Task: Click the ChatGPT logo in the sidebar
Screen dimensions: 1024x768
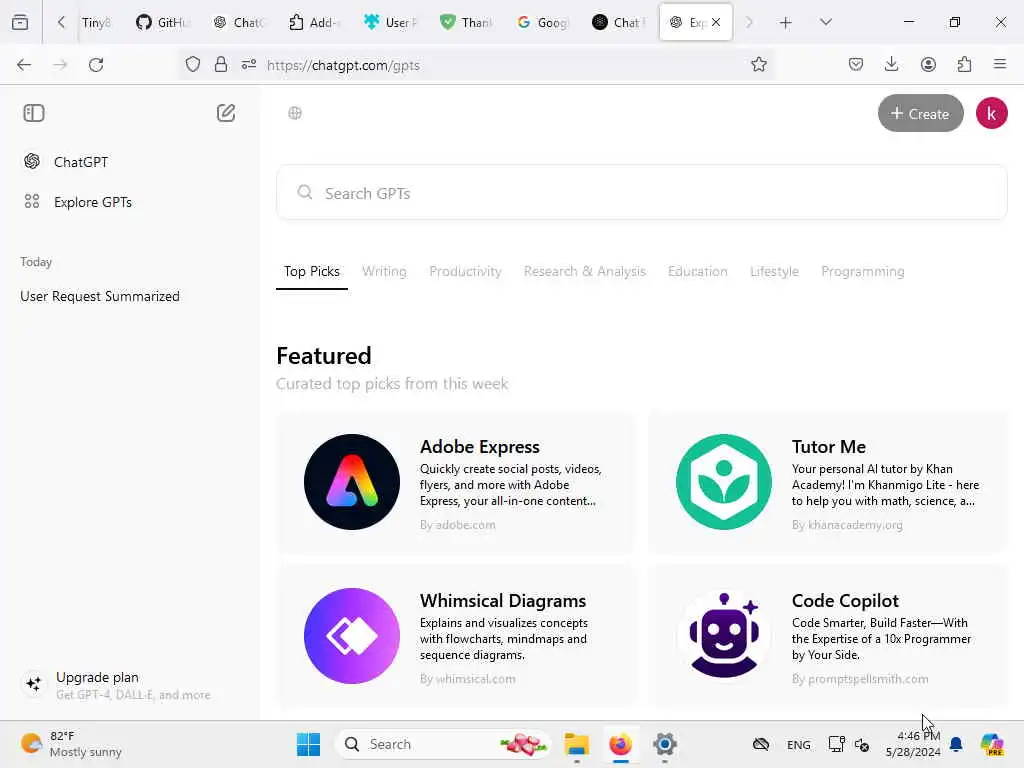Action: click(32, 161)
